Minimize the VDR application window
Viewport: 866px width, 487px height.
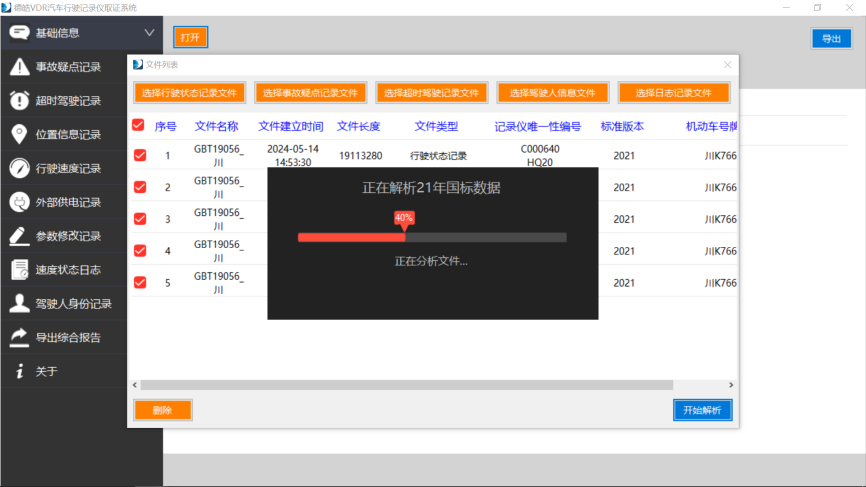(x=786, y=8)
